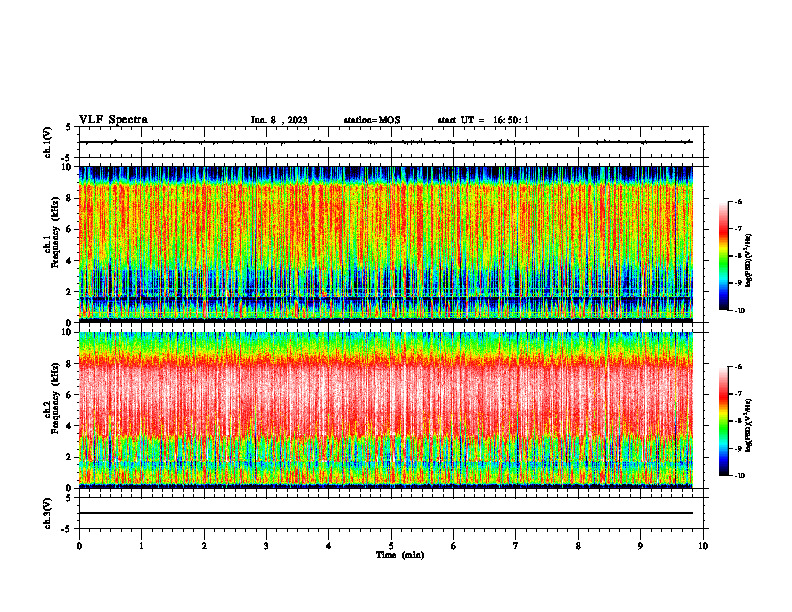Click the time axis tick label "10"

(x=703, y=546)
